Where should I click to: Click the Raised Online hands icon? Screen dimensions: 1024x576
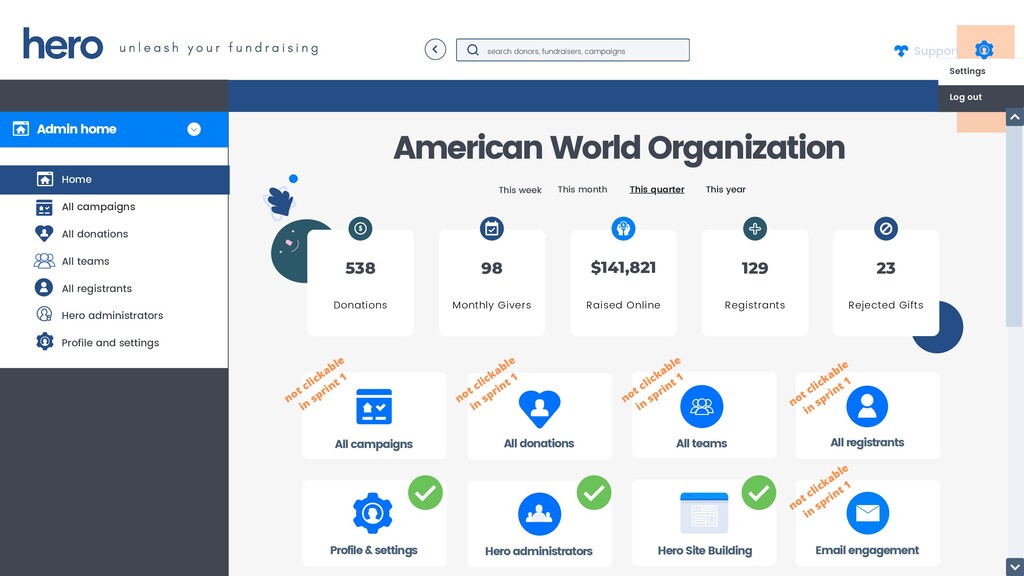tap(623, 229)
